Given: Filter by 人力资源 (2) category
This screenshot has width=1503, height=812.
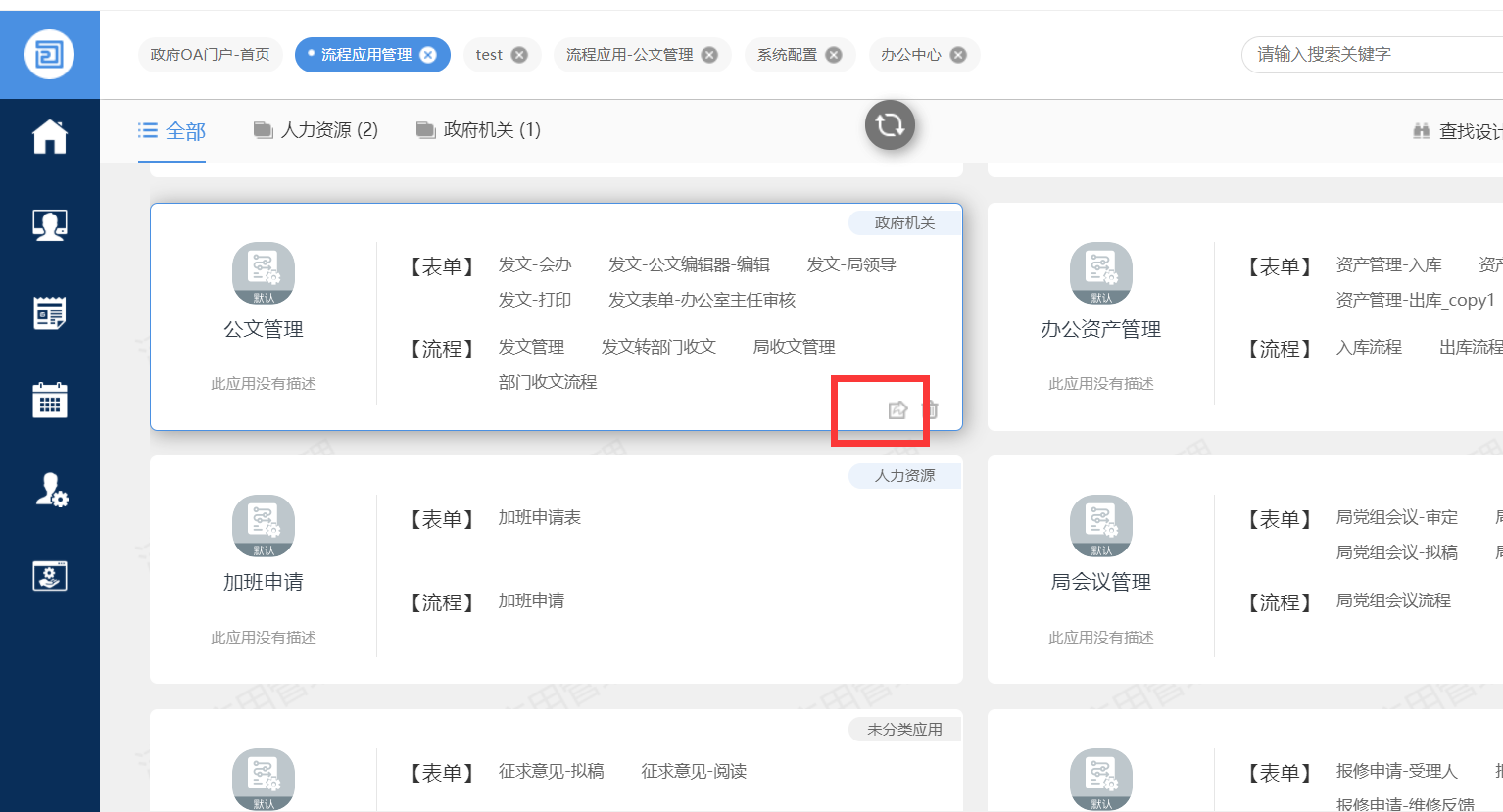Looking at the screenshot, I should [315, 130].
